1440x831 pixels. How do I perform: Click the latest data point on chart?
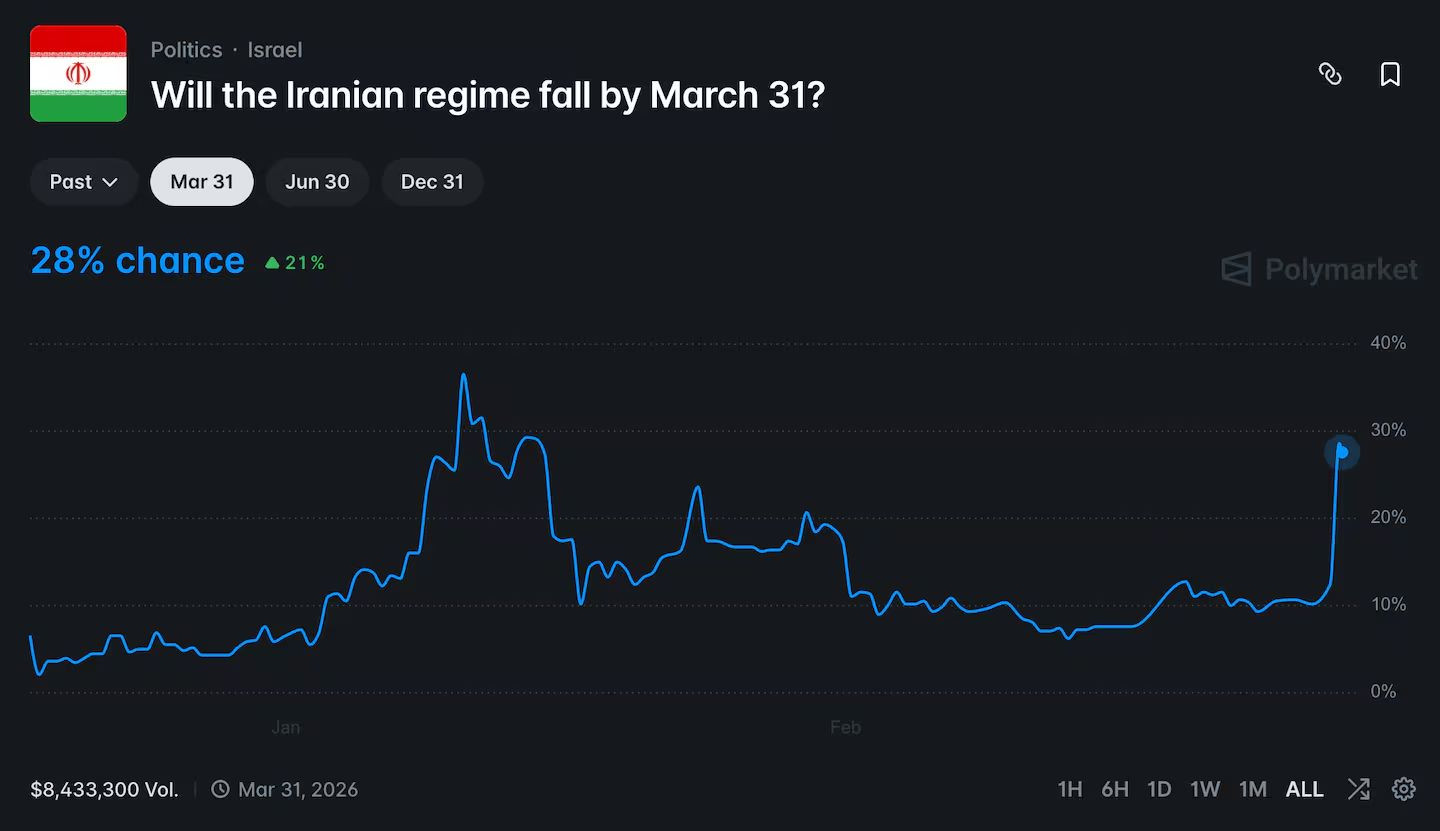tap(1342, 452)
